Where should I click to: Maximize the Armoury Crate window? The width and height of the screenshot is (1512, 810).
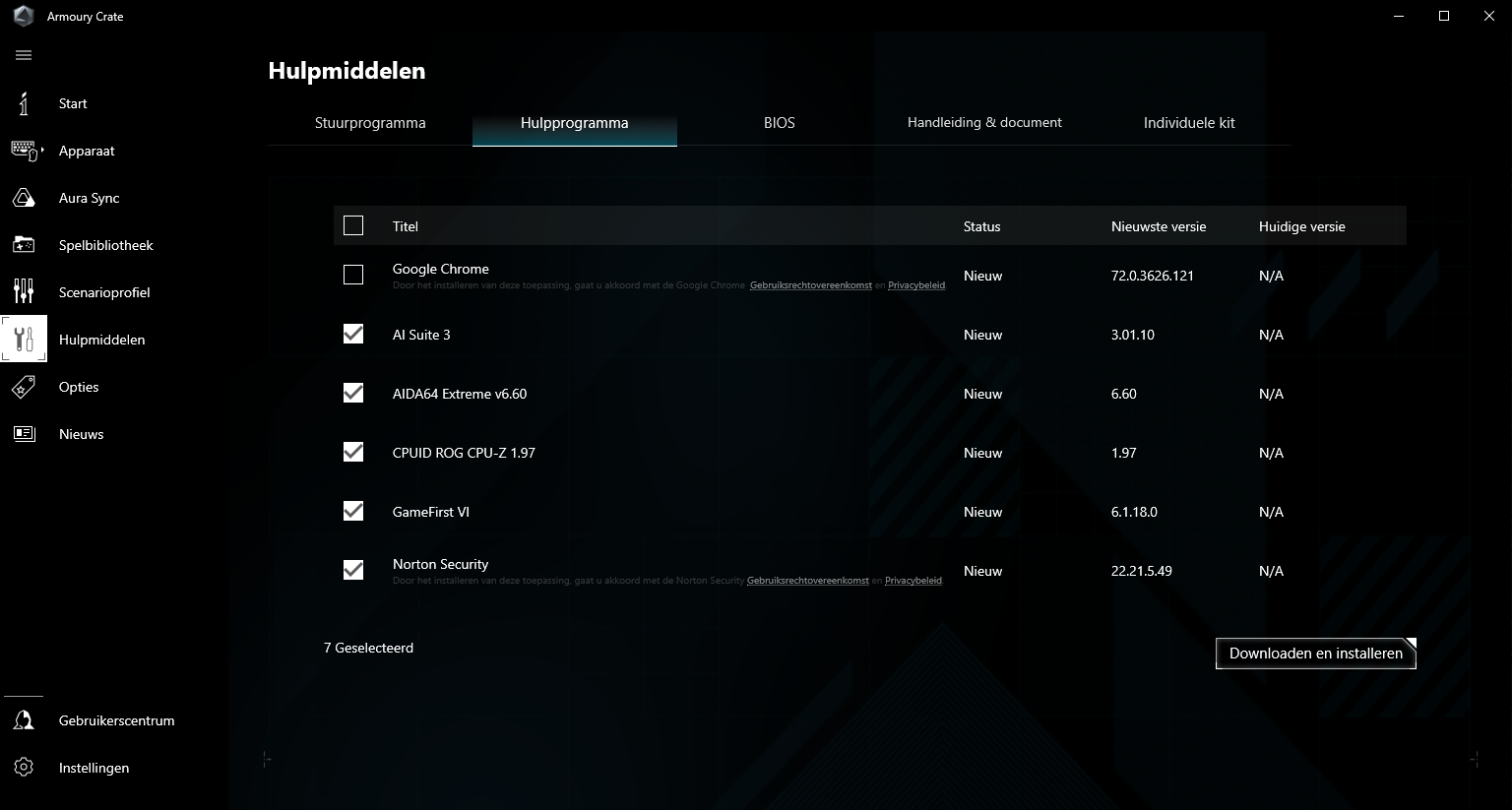1444,16
